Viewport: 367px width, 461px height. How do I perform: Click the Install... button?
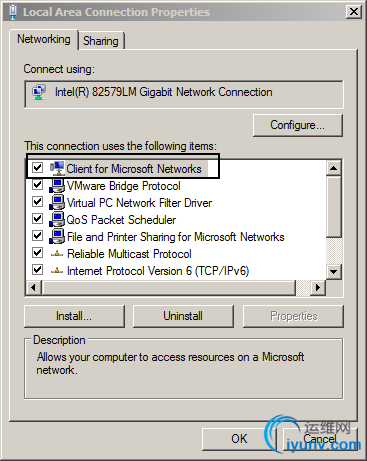[74, 316]
